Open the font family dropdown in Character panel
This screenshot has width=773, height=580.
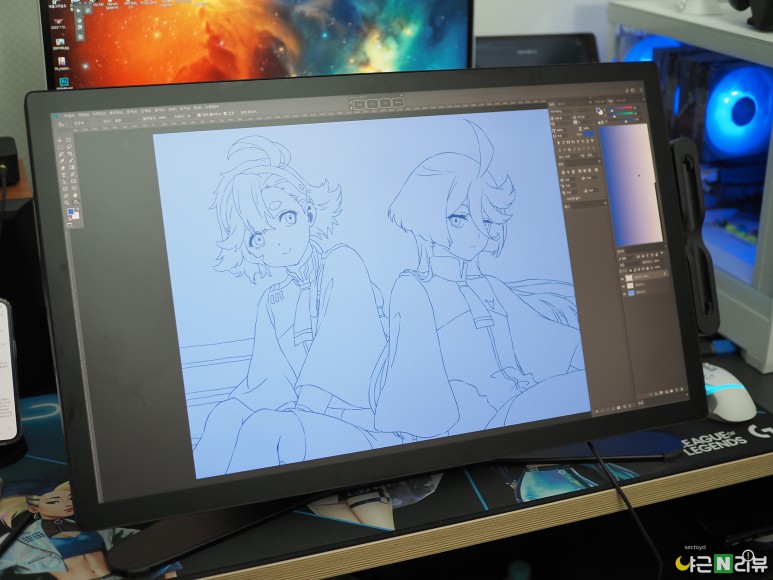point(572,111)
